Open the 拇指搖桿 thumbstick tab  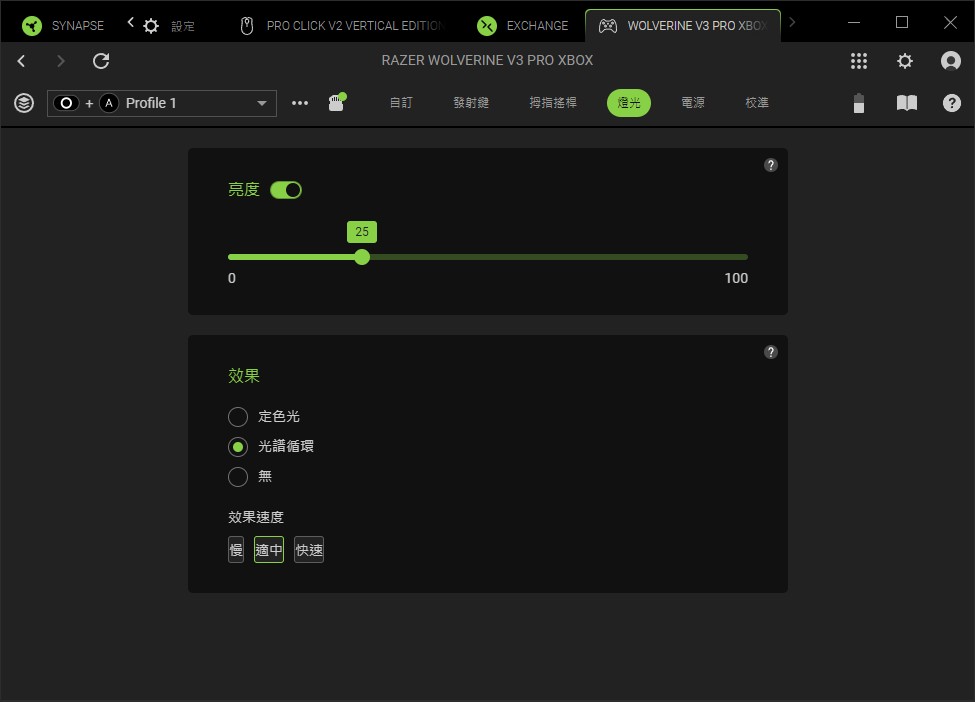coord(553,103)
